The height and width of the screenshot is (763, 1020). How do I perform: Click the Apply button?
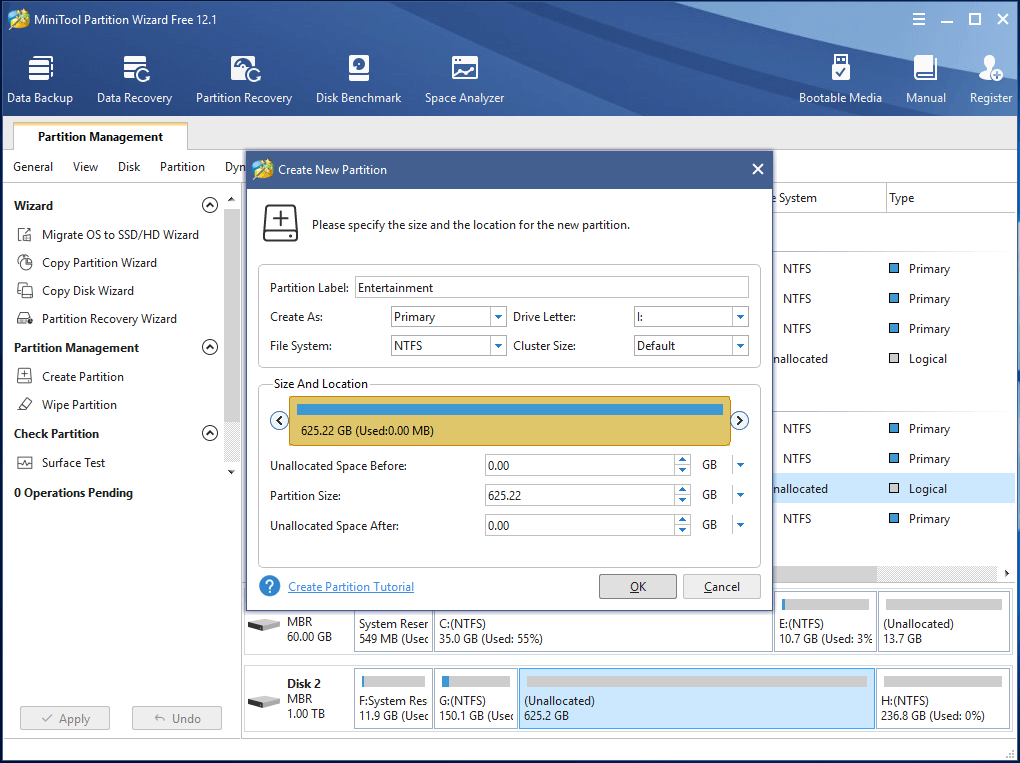coord(65,718)
